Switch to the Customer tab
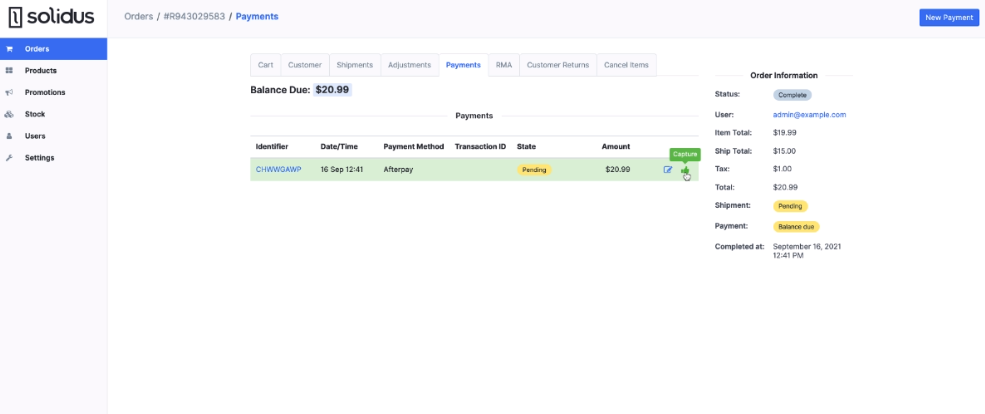 [305, 65]
